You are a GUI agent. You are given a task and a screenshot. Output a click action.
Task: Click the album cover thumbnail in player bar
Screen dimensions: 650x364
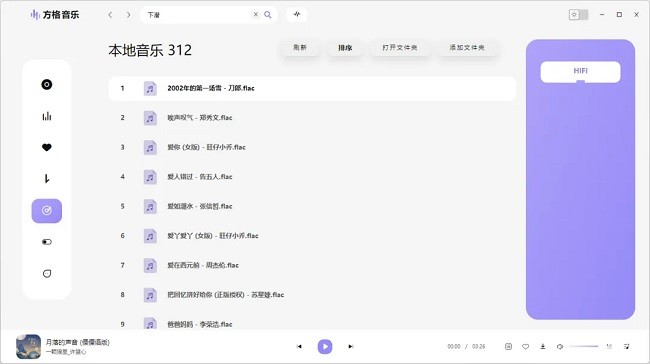click(x=29, y=347)
